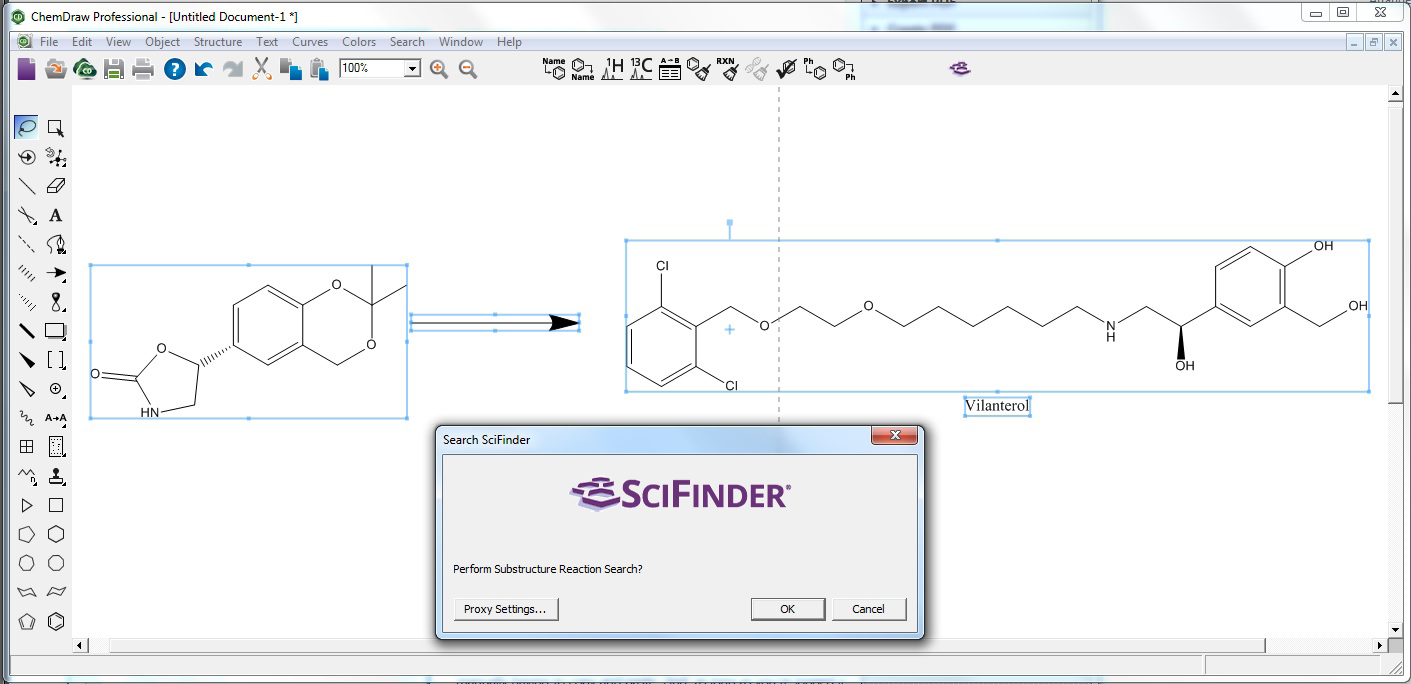Select the Lasso selection tool
The width and height of the screenshot is (1411, 684).
[x=27, y=128]
